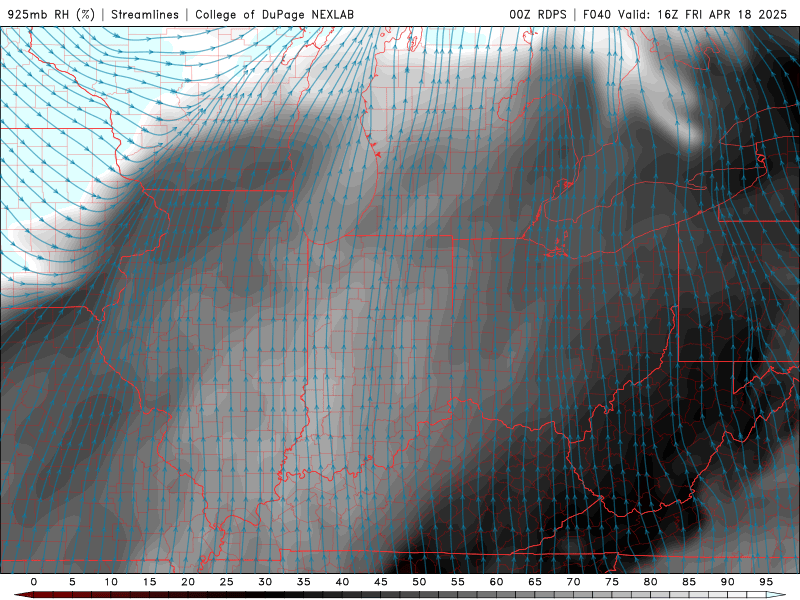This screenshot has width=800, height=600.
Task: Click the 65 label on the color scale
Action: pos(535,582)
